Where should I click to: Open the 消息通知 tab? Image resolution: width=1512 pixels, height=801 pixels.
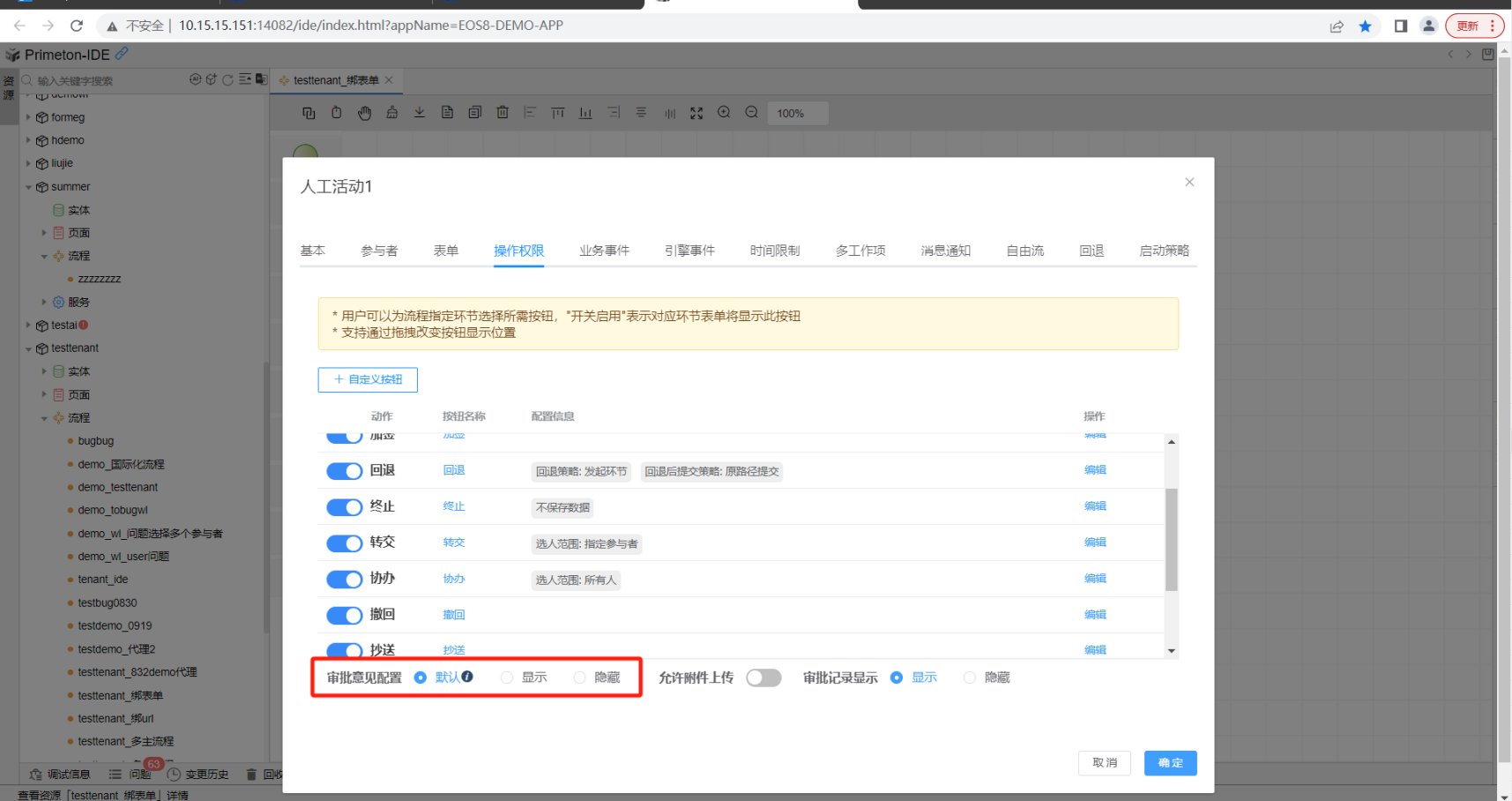tap(945, 251)
